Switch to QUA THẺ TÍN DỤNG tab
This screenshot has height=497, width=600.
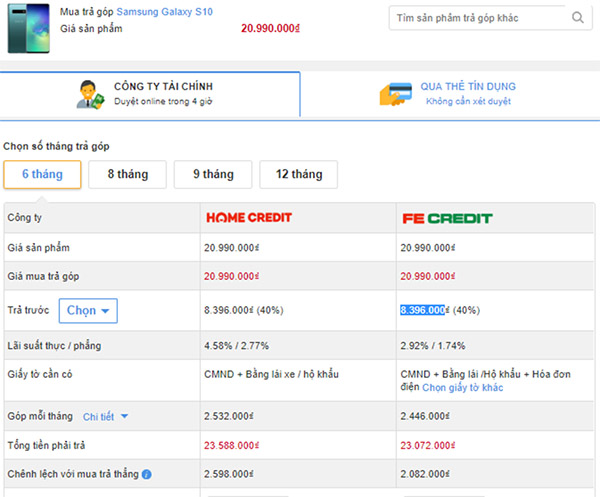(x=450, y=94)
